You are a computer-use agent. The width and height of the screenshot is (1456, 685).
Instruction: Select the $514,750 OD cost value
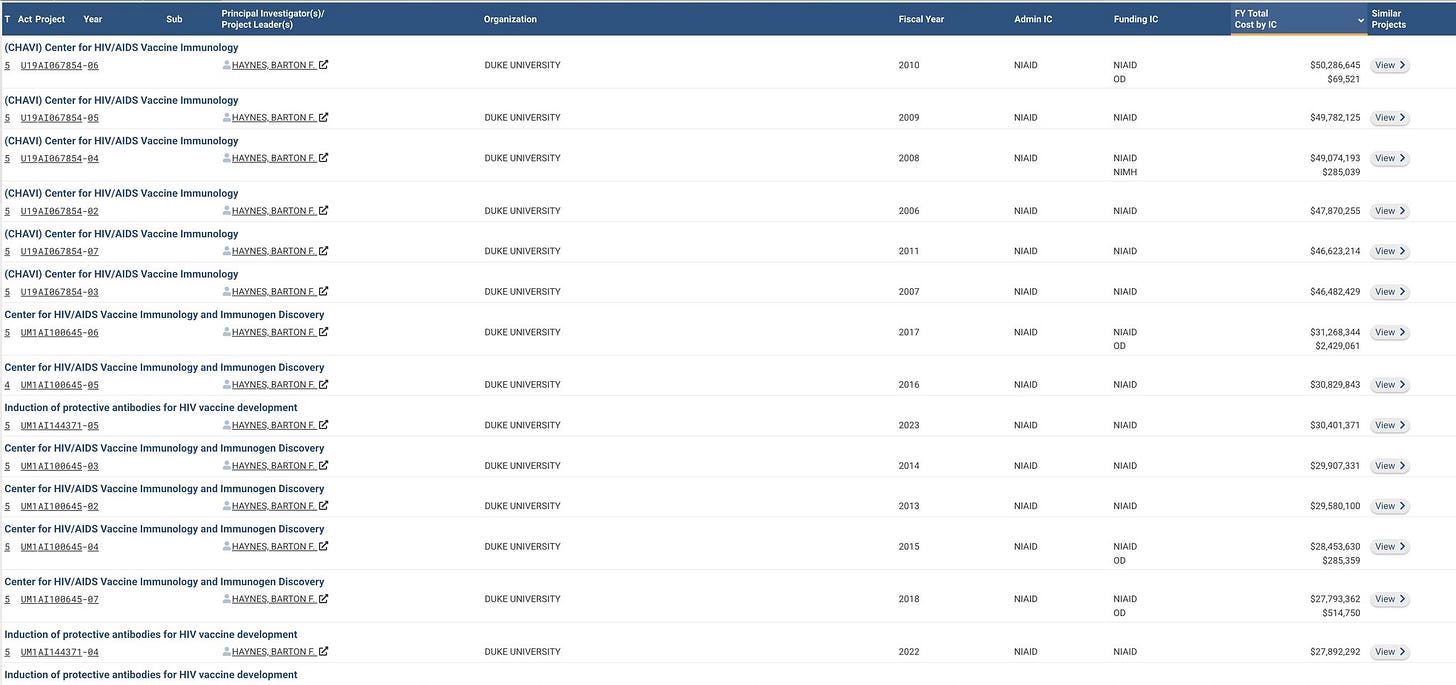coord(1341,613)
